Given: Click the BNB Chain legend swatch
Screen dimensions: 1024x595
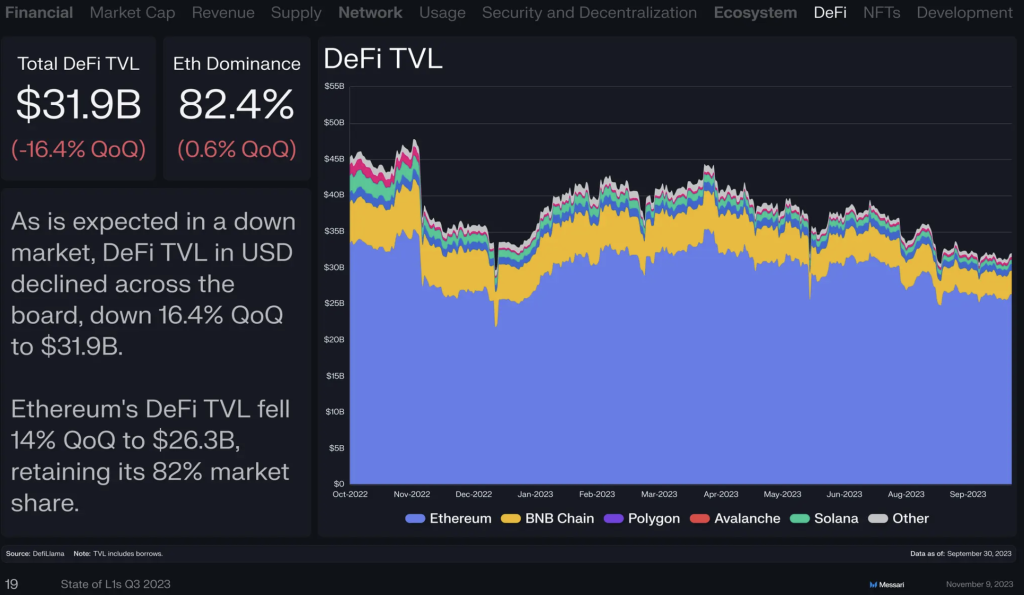Looking at the screenshot, I should (511, 519).
